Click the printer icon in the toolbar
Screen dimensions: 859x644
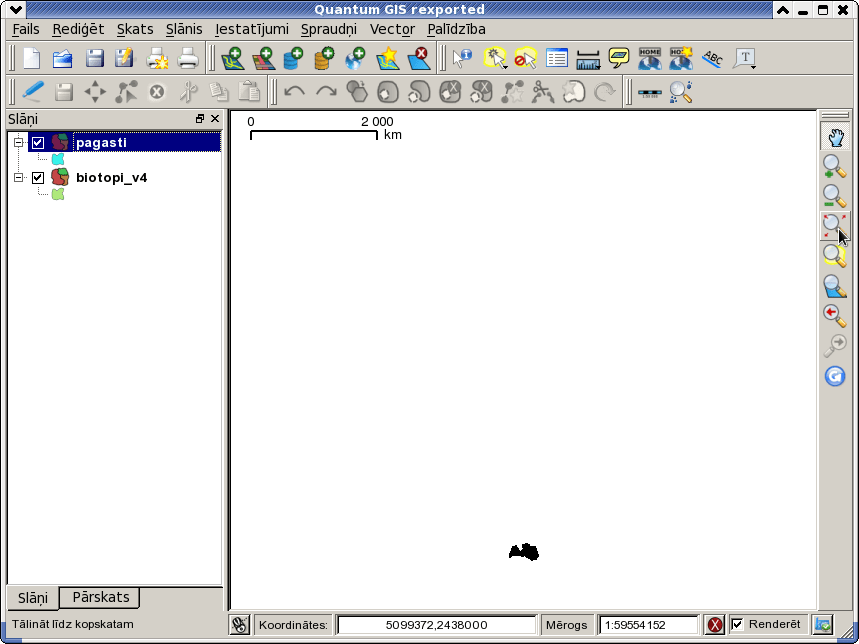click(x=188, y=58)
